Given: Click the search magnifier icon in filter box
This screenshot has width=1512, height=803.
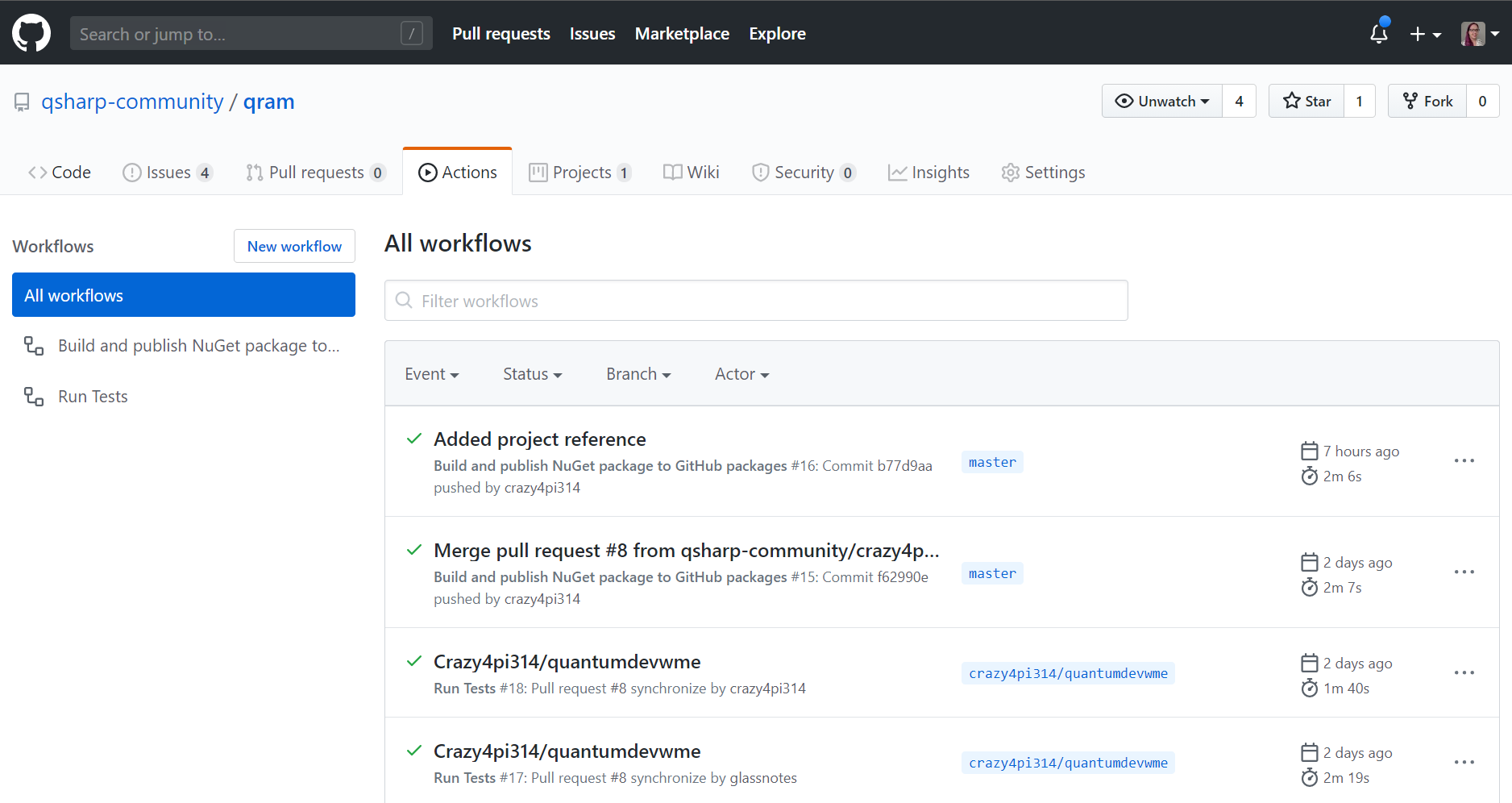Looking at the screenshot, I should point(404,300).
